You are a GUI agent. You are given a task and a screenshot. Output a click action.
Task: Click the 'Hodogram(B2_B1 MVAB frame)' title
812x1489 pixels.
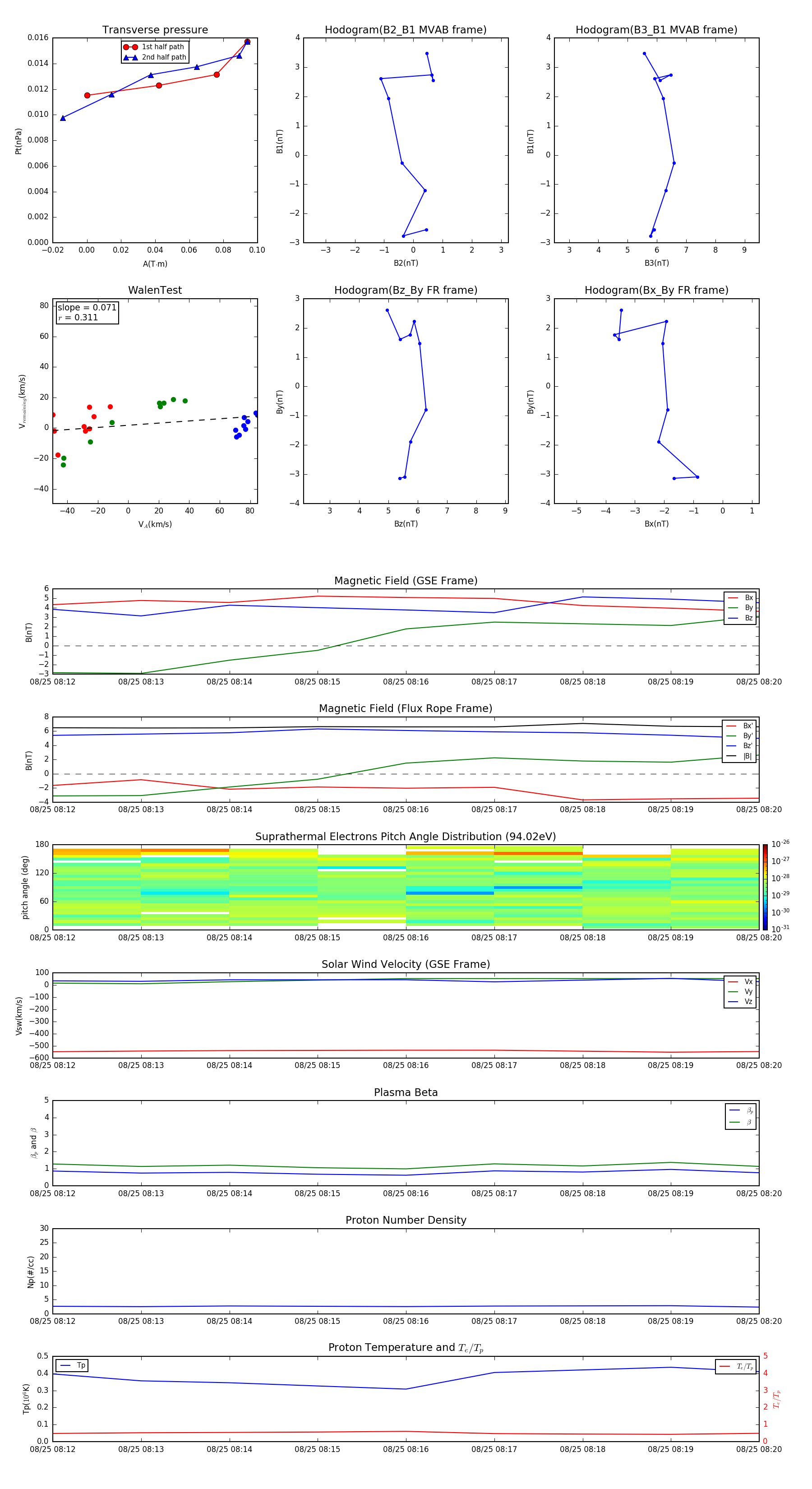click(x=406, y=30)
